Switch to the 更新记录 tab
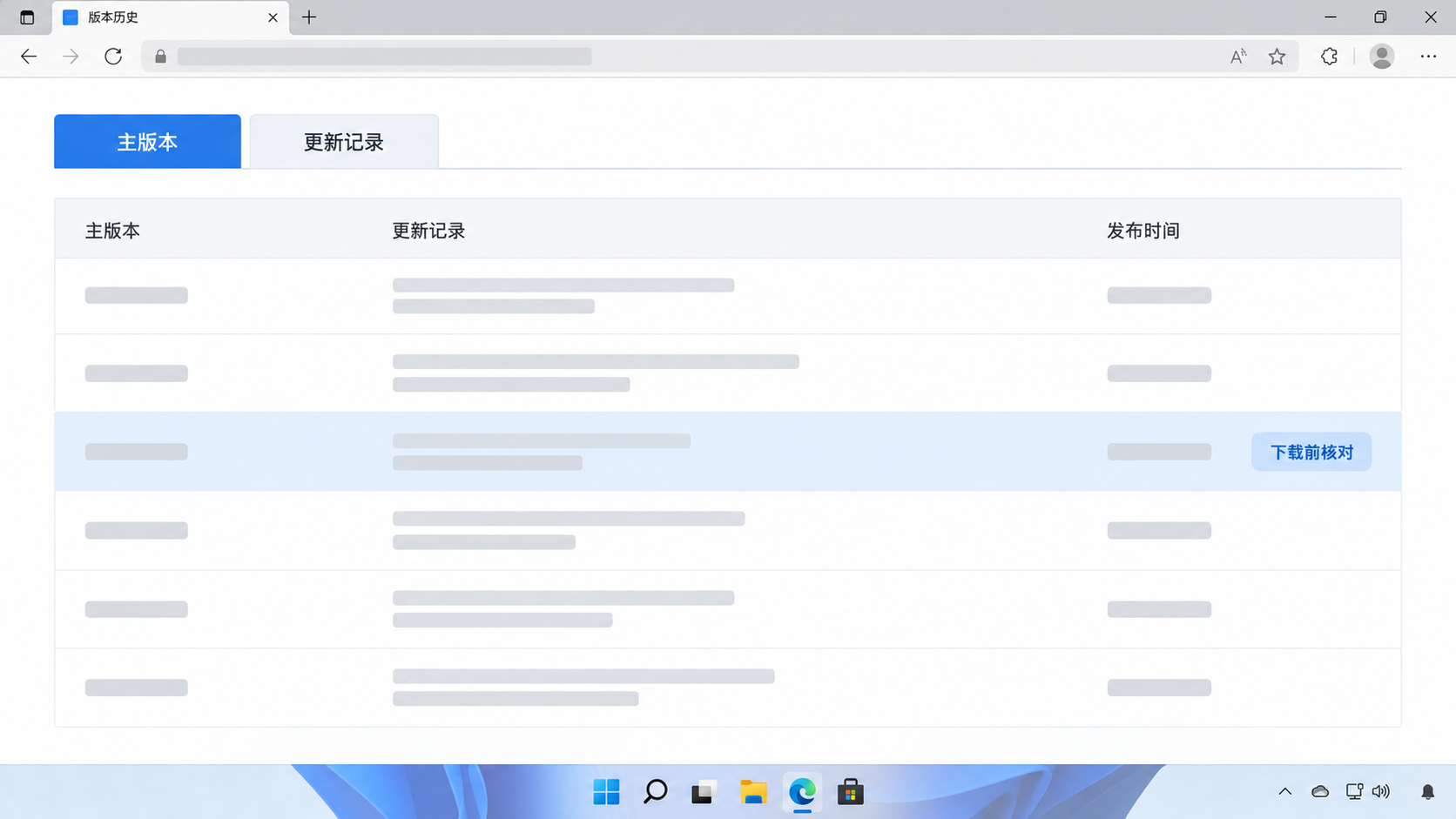This screenshot has width=1456, height=819. [344, 141]
